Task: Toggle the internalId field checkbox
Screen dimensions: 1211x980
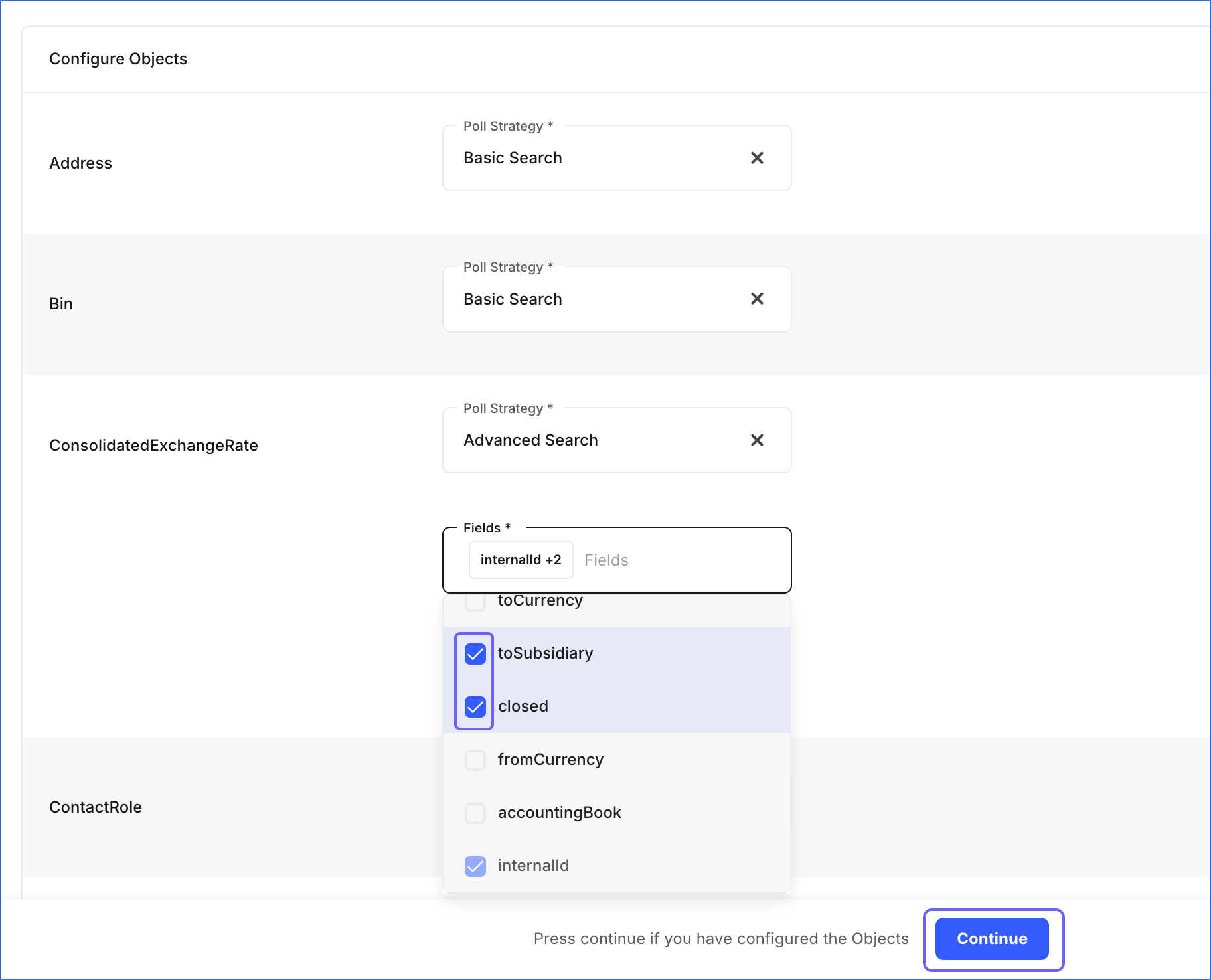Action: tap(475, 866)
